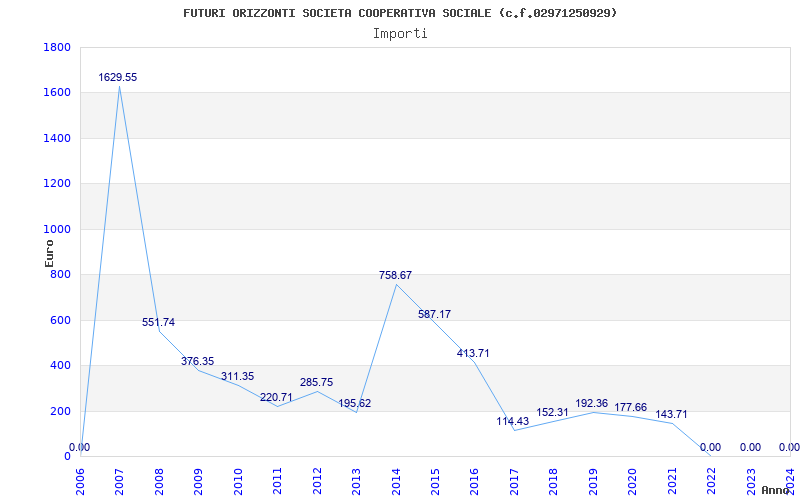Select the 376.35 data label

(x=197, y=361)
